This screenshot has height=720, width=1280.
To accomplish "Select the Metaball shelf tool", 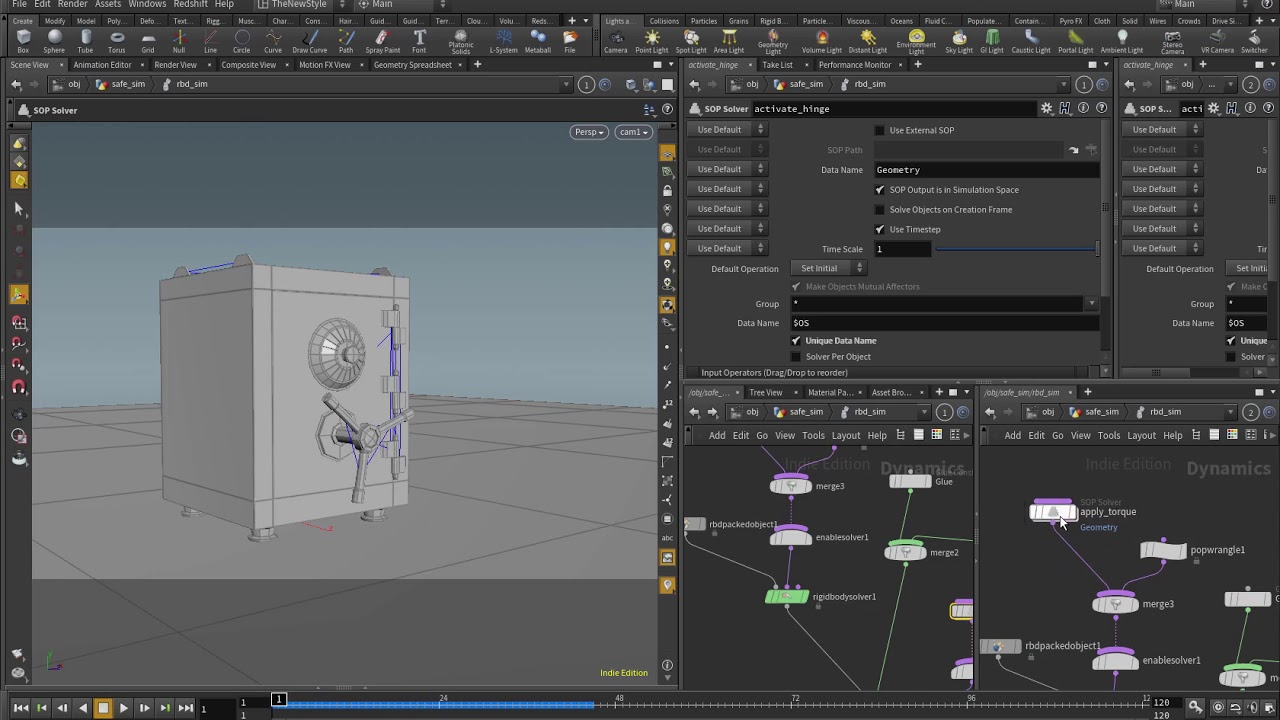I will 537,41.
